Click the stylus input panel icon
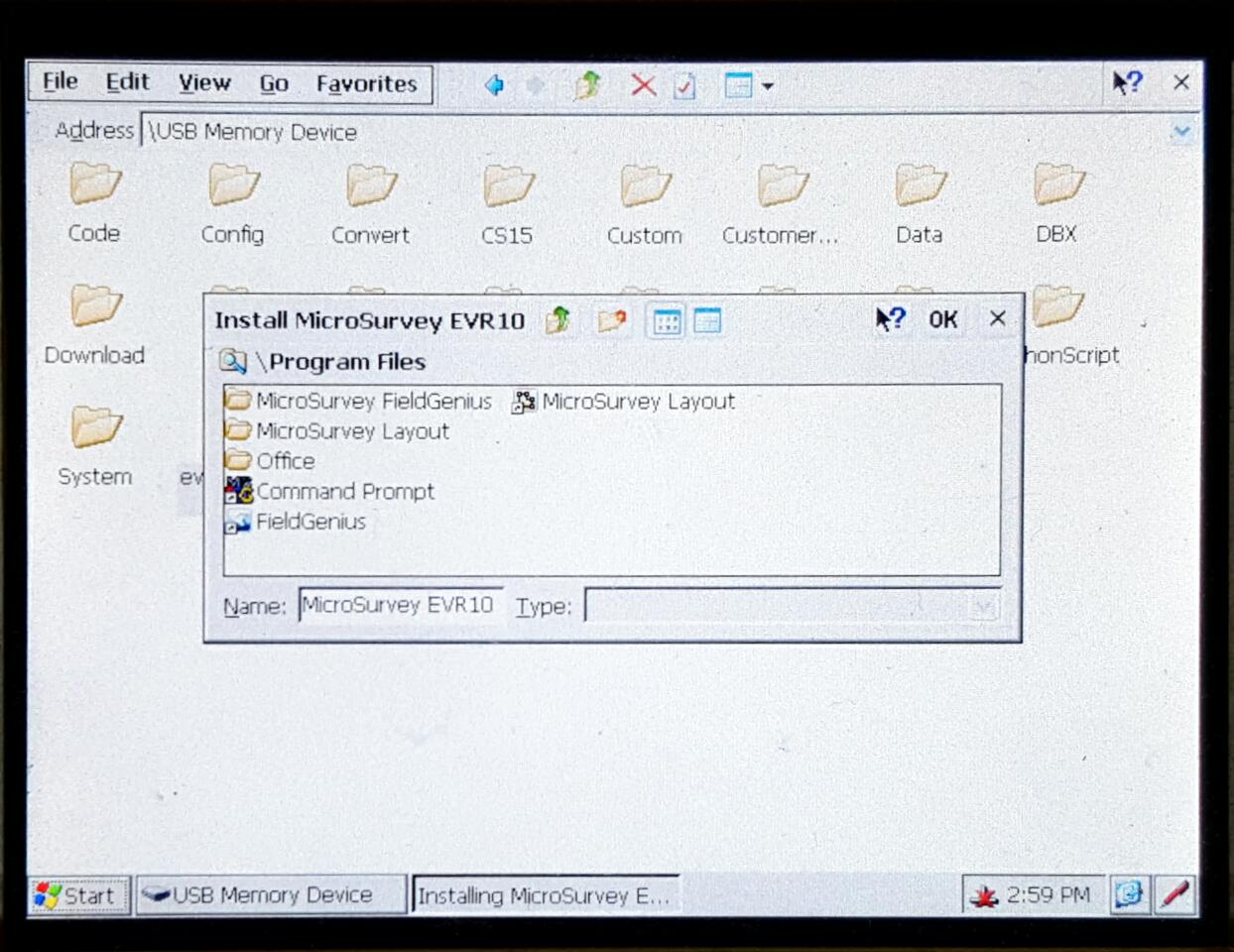1234x952 pixels. pos(1174,894)
